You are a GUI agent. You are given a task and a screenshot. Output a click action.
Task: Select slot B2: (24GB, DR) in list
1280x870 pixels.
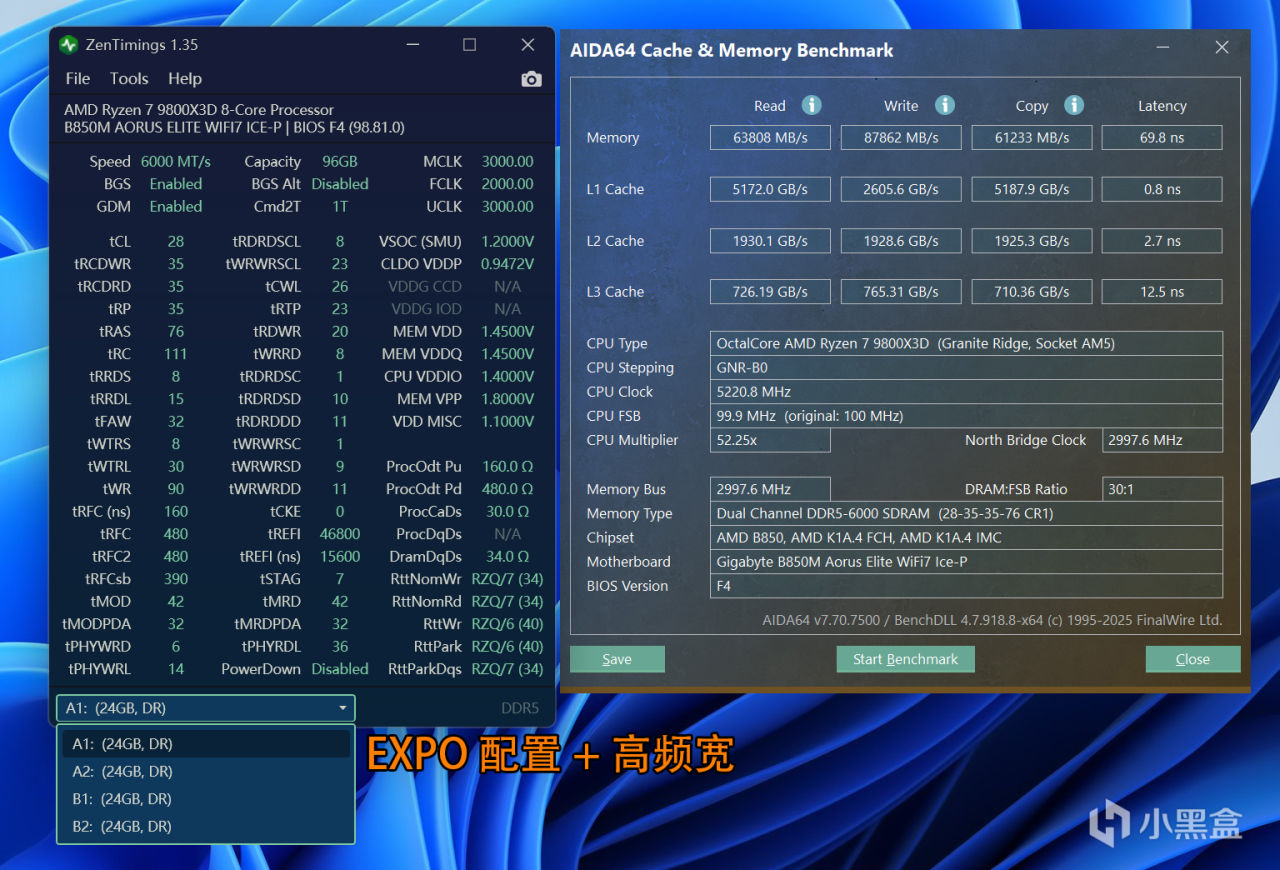click(x=206, y=826)
